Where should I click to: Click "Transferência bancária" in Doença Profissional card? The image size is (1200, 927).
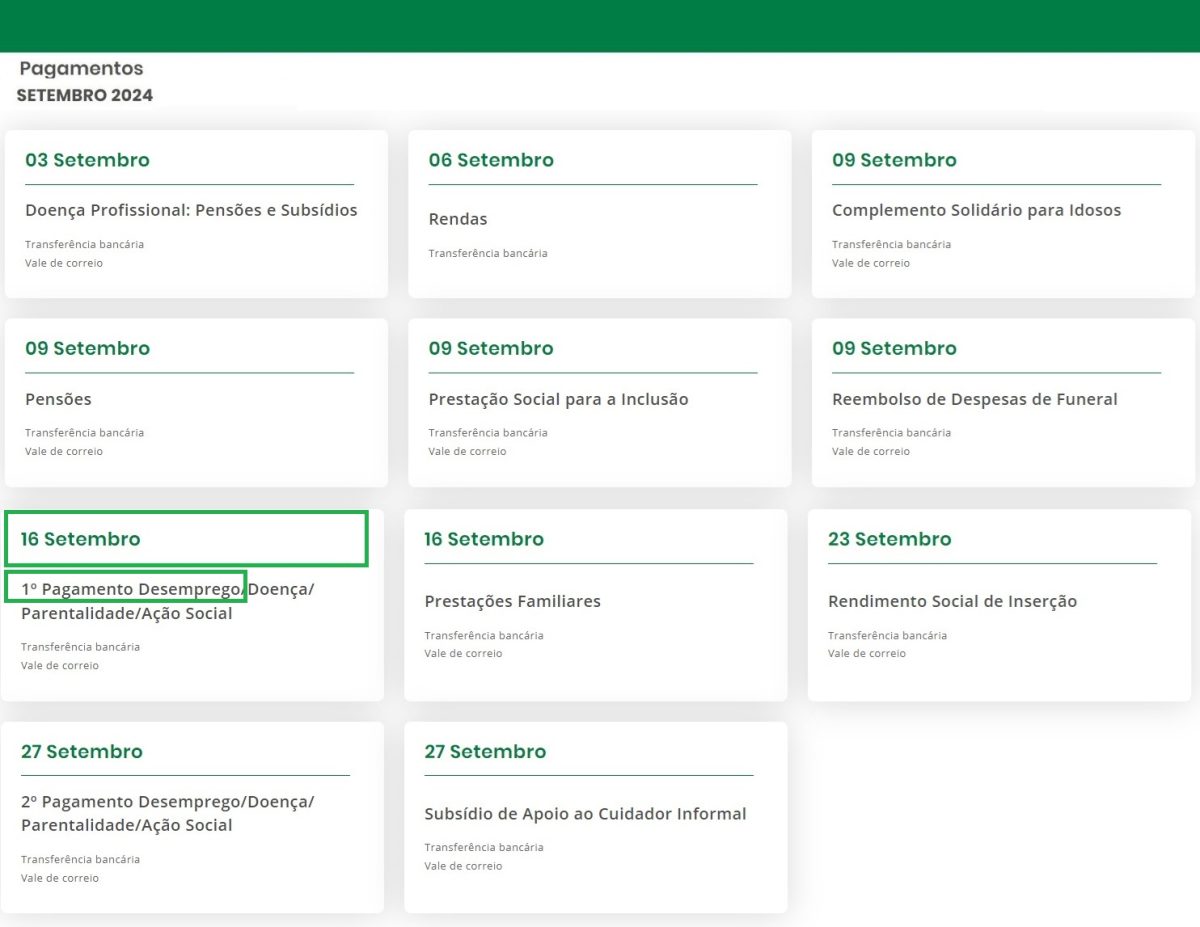click(x=84, y=244)
